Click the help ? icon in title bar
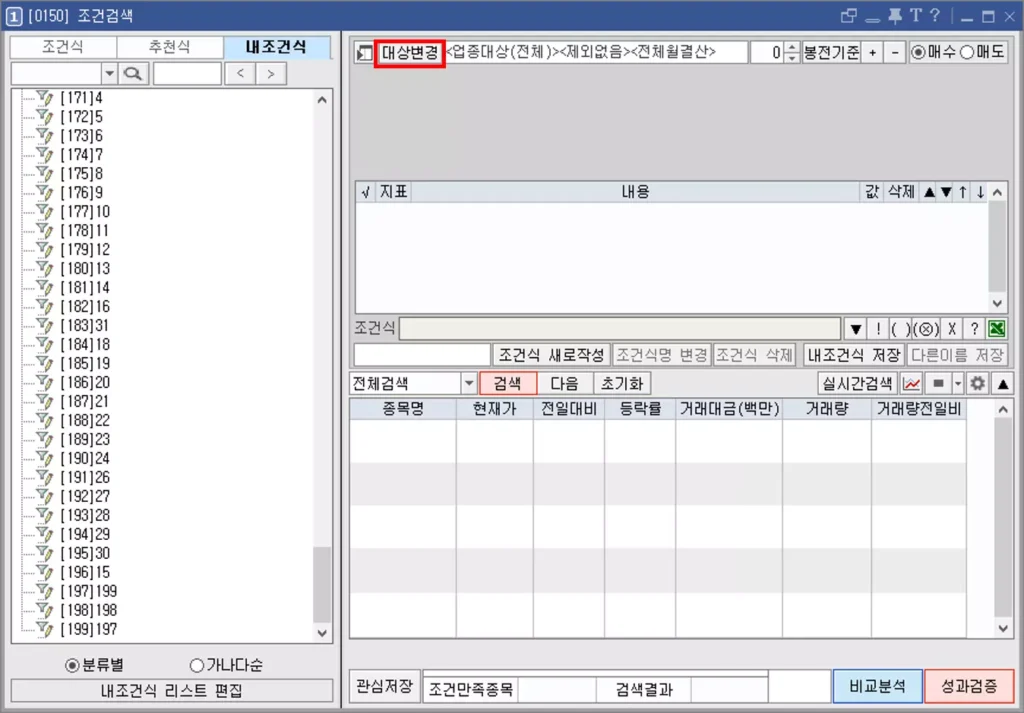 pyautogui.click(x=935, y=16)
